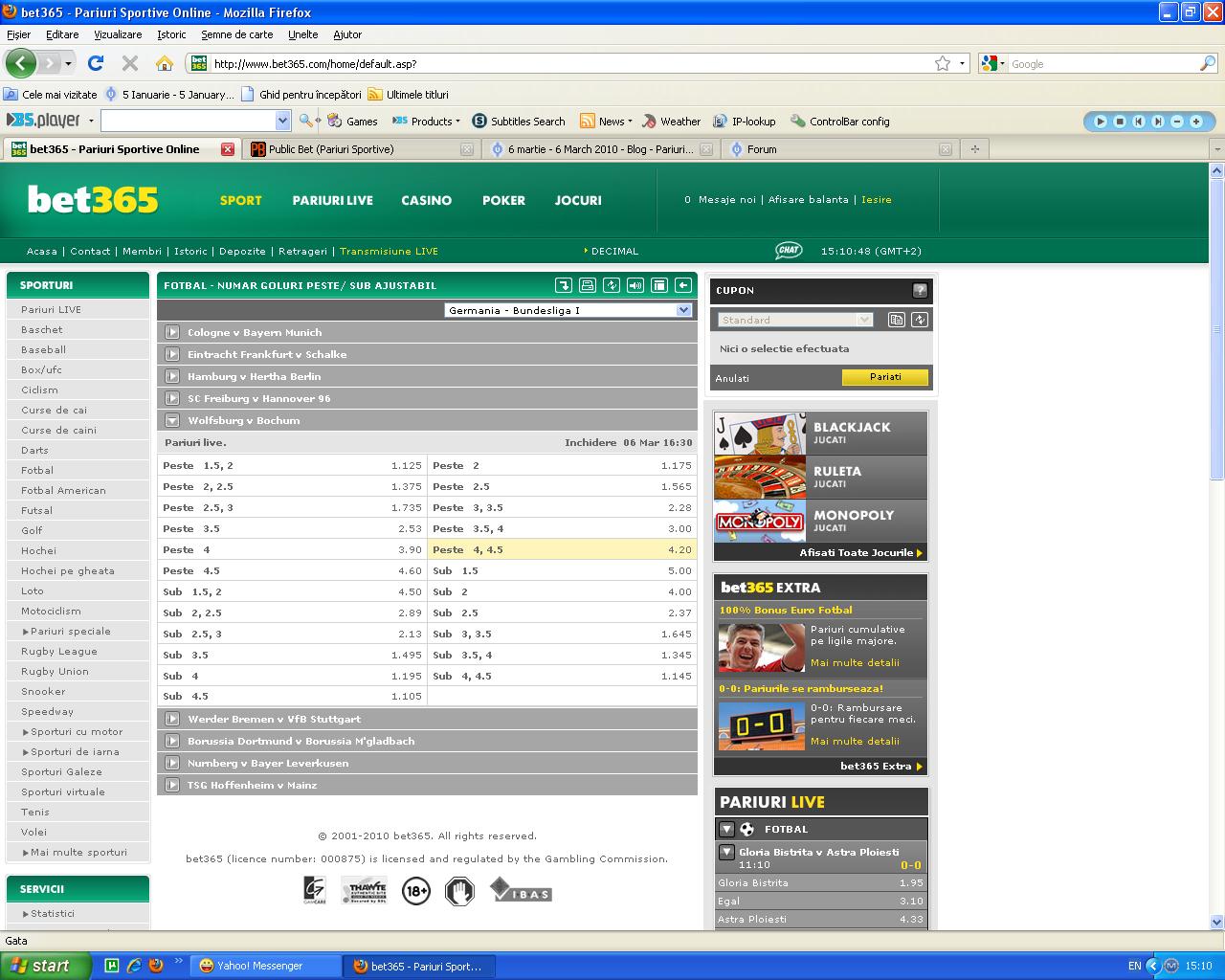Image resolution: width=1225 pixels, height=980 pixels.
Task: Toggle sound with the speaker icon
Action: 635,285
